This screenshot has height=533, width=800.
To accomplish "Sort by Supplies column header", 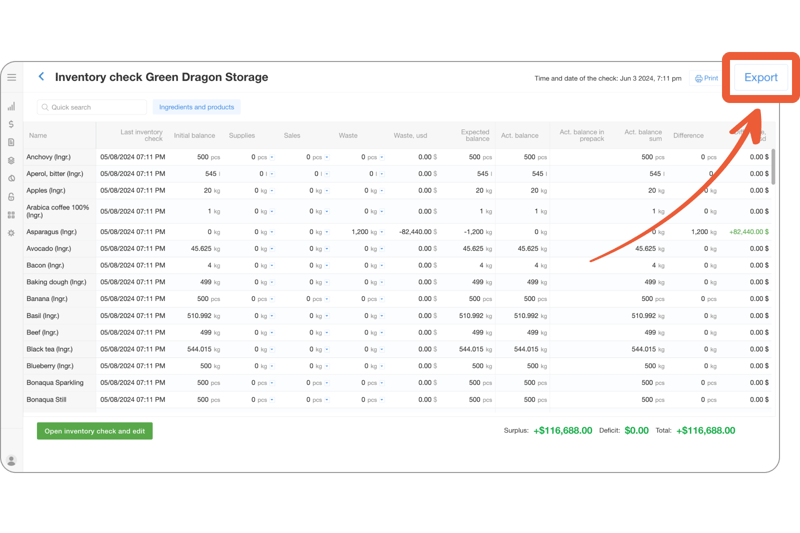I will tap(242, 136).
